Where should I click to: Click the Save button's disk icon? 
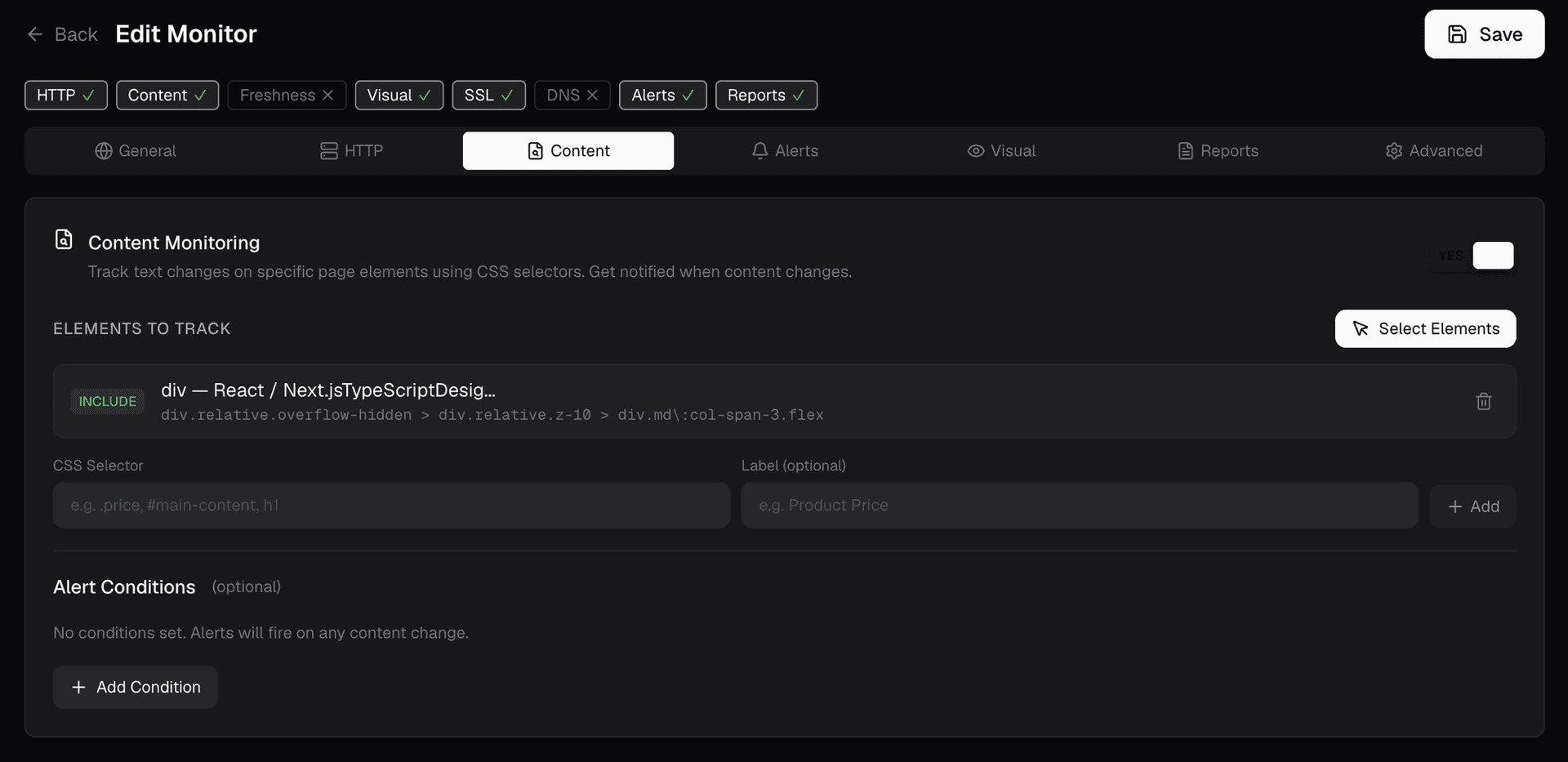1459,33
